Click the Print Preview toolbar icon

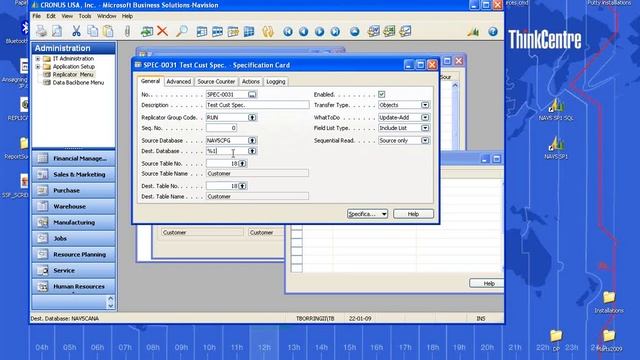point(57,31)
